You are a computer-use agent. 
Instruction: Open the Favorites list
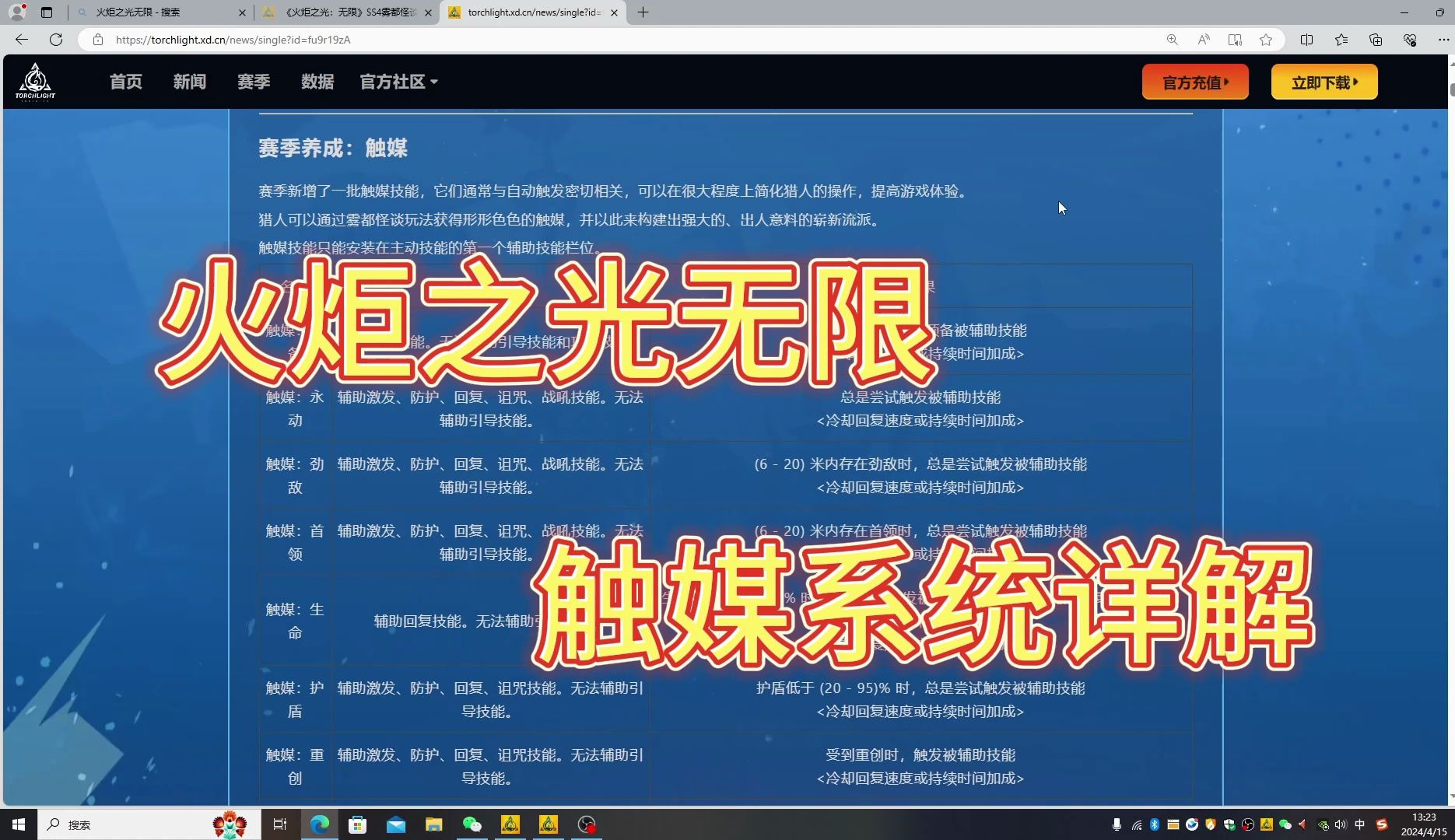[1341, 40]
